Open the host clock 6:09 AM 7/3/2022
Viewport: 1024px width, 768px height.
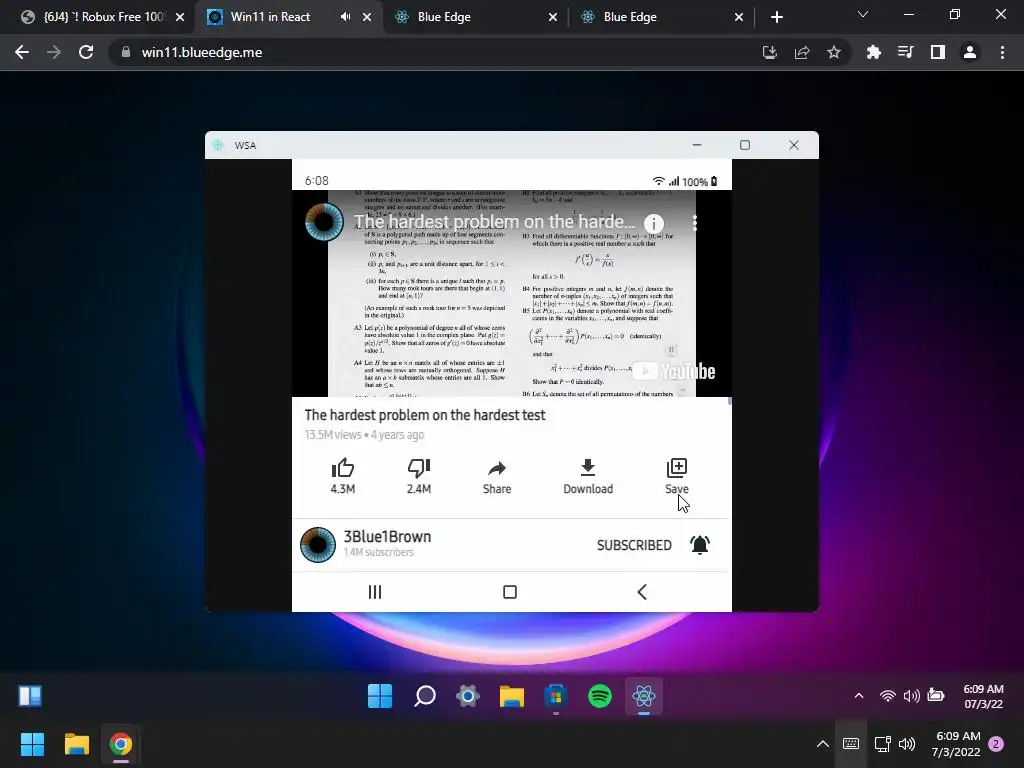tap(955, 744)
